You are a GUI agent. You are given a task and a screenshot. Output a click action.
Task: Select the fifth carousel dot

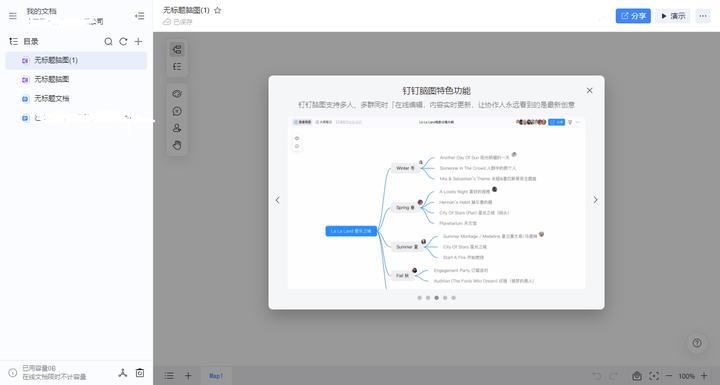pos(454,298)
